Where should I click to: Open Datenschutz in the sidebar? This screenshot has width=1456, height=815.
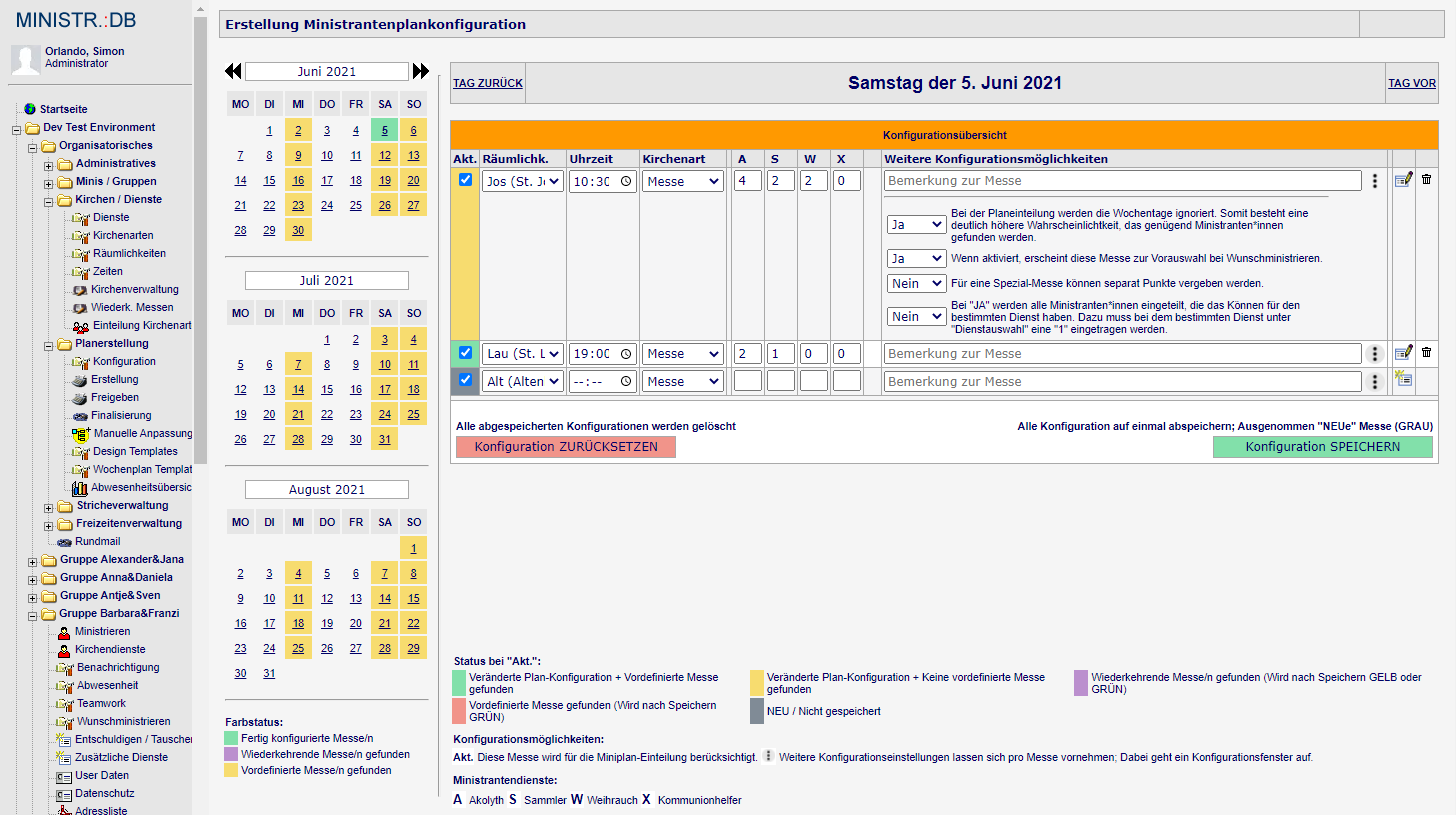click(104, 793)
